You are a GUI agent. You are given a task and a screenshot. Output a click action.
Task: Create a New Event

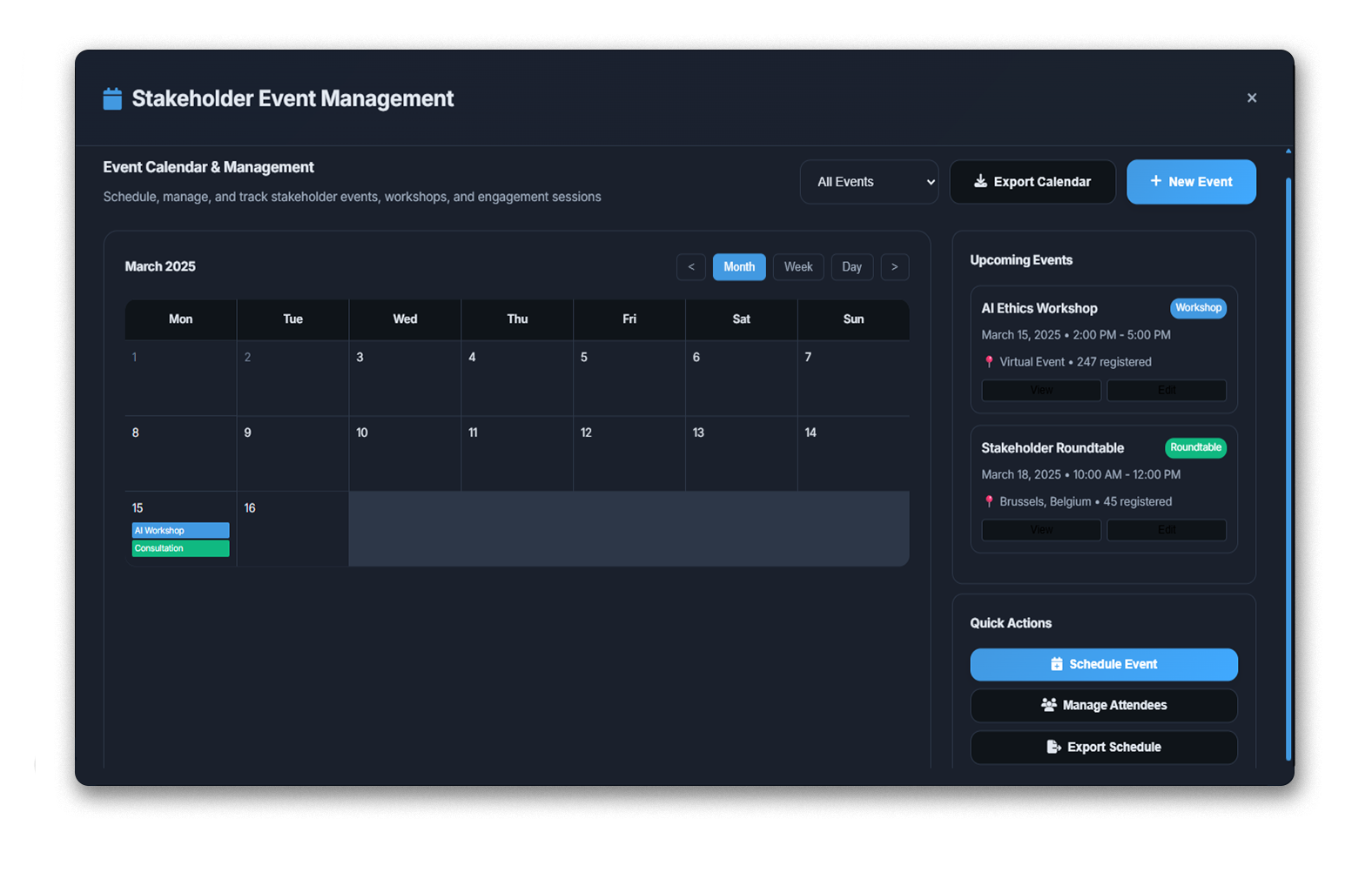tap(1191, 182)
